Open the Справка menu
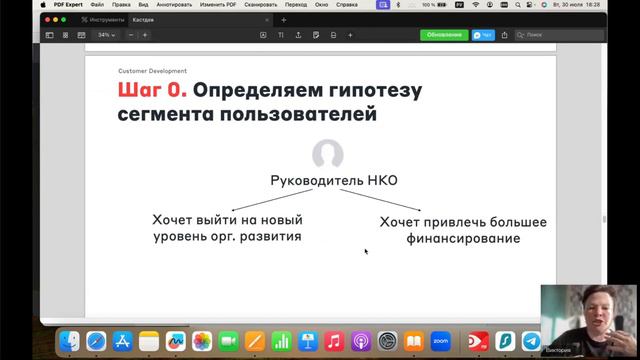This screenshot has height=360, width=640. [x=347, y=4]
